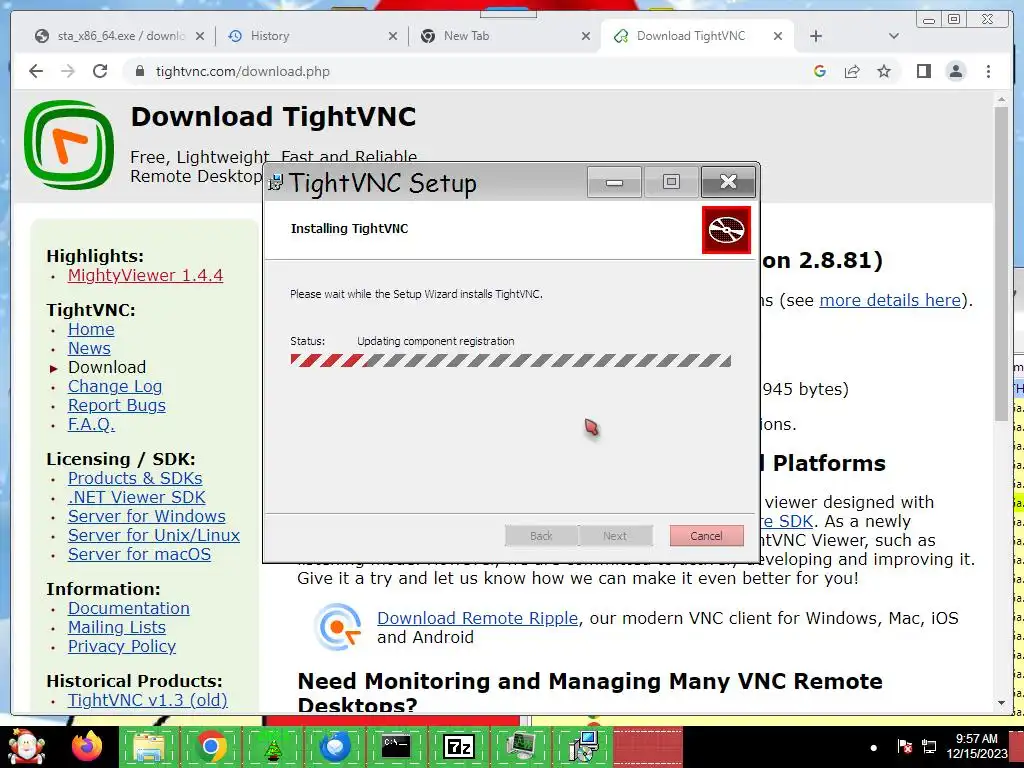Open a new browser tab
The image size is (1024, 768).
(x=816, y=36)
